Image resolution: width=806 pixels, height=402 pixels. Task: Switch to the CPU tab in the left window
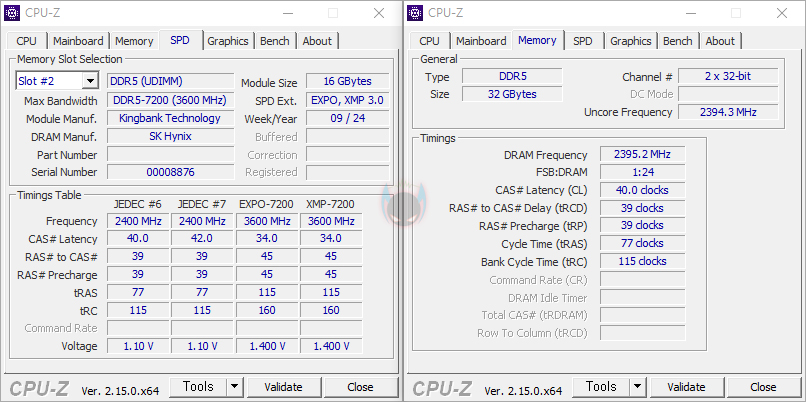(26, 41)
